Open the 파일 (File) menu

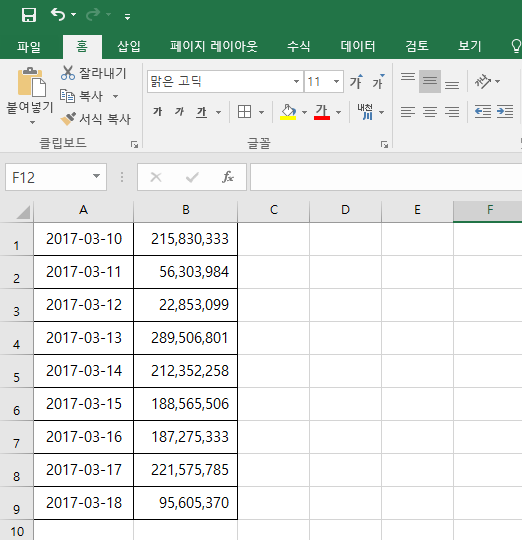click(x=29, y=46)
